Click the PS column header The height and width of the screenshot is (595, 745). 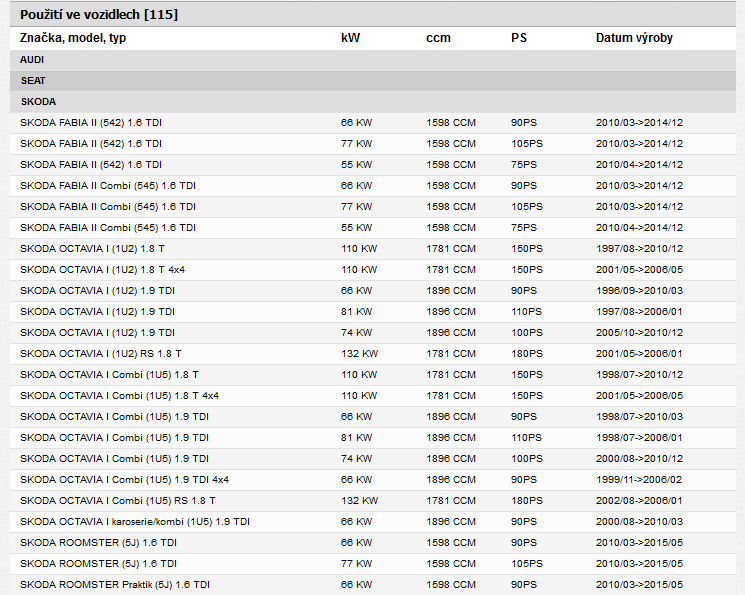519,38
